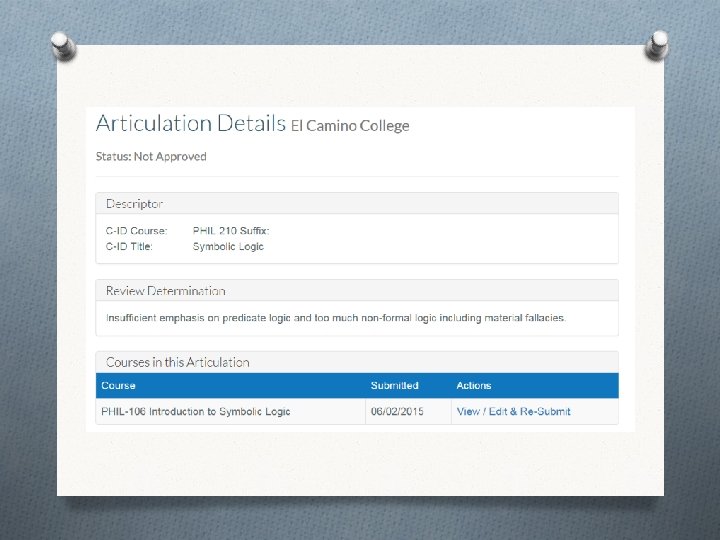This screenshot has width=720, height=540.
Task: Click the Actions column header
Action: point(474,386)
